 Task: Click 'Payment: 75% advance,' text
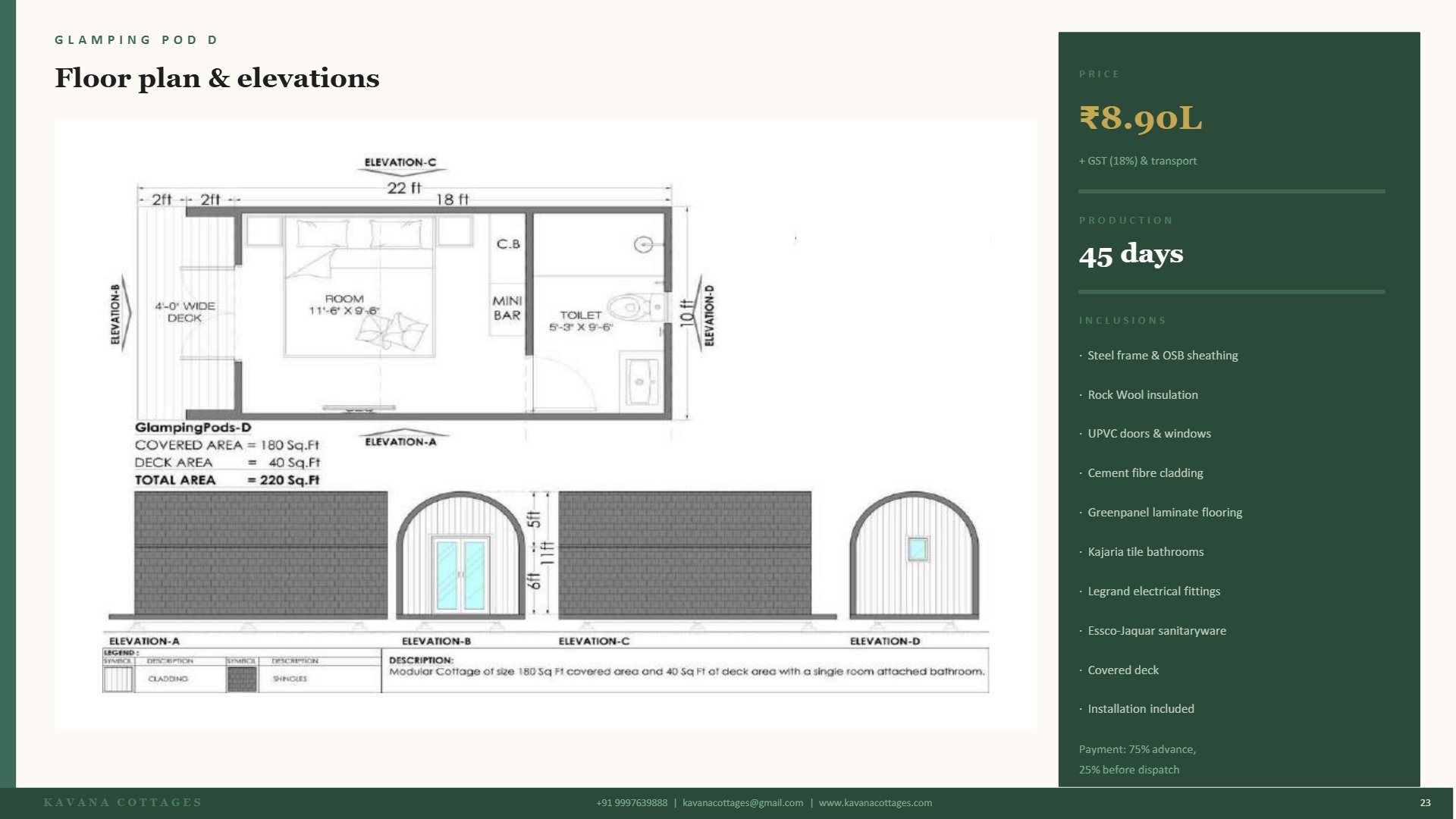pyautogui.click(x=1137, y=749)
